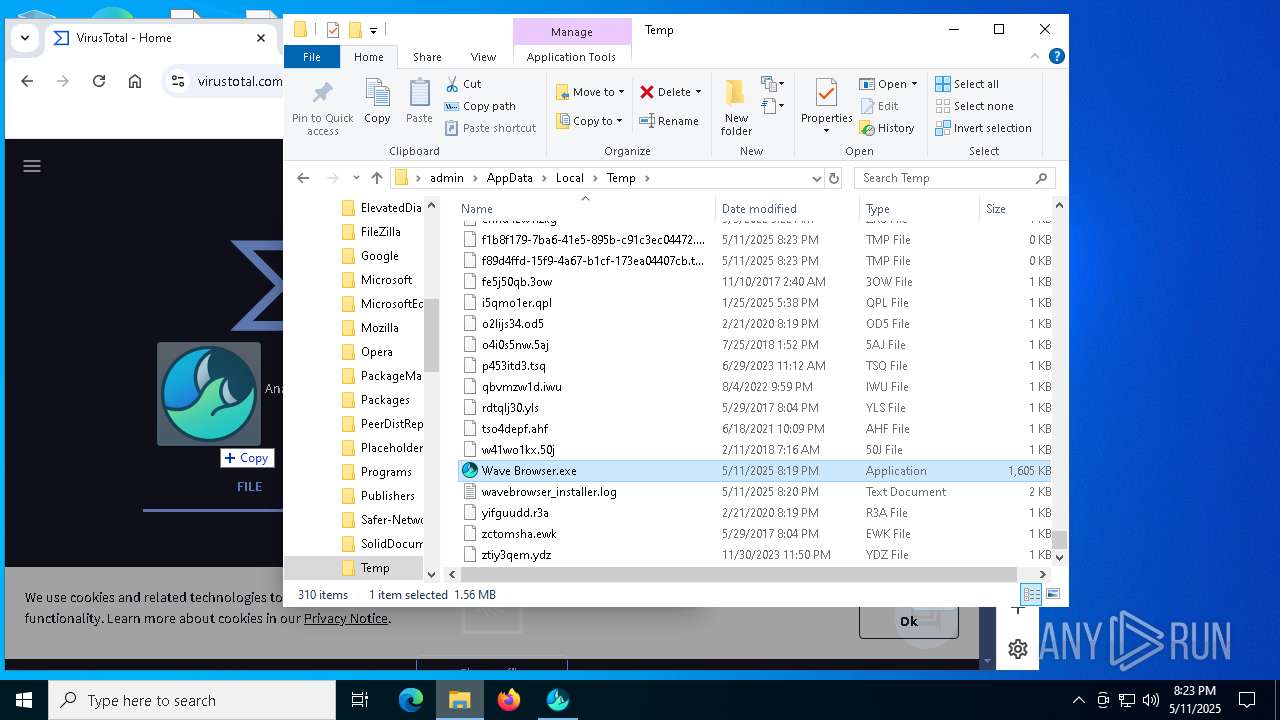Select the FILE tab on VirusTotal

coord(249,486)
